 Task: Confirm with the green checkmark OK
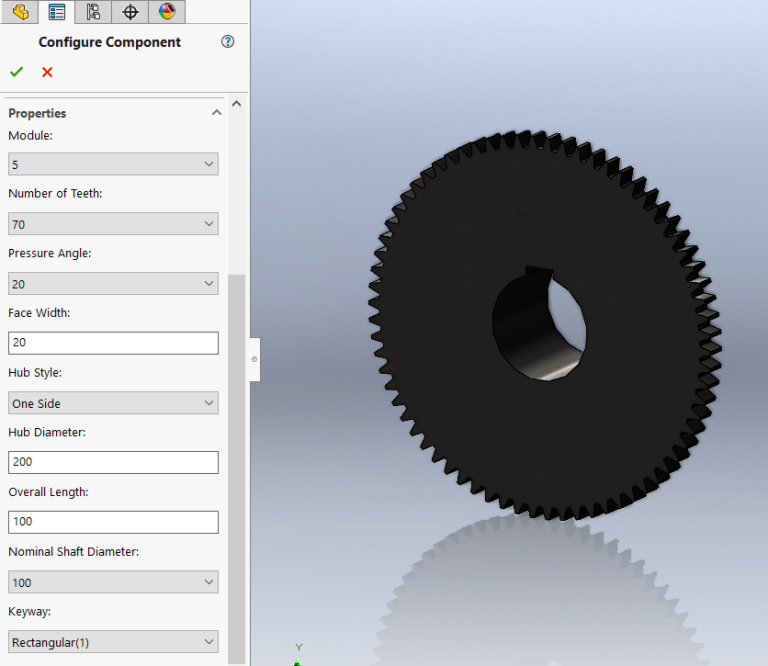click(x=16, y=72)
